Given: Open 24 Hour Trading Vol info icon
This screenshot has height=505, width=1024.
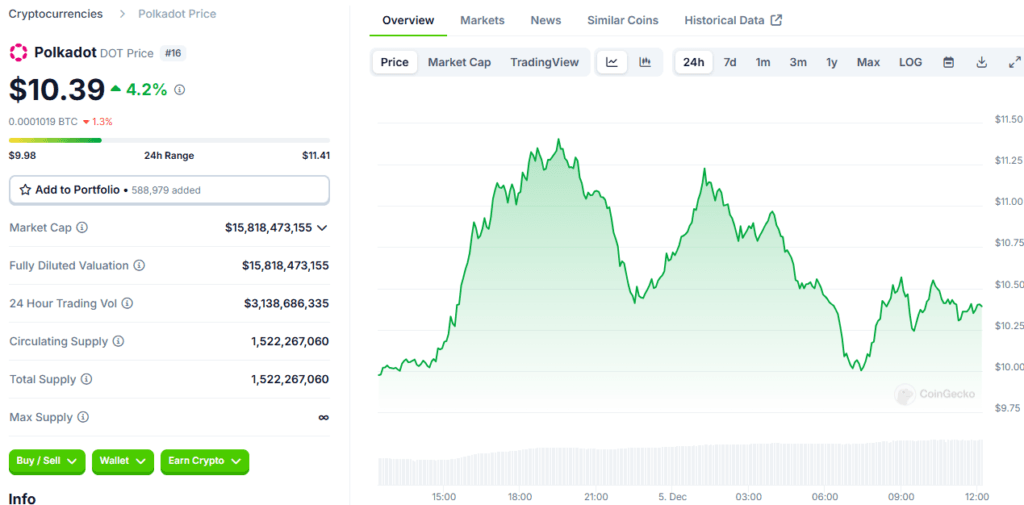Looking at the screenshot, I should [x=127, y=303].
